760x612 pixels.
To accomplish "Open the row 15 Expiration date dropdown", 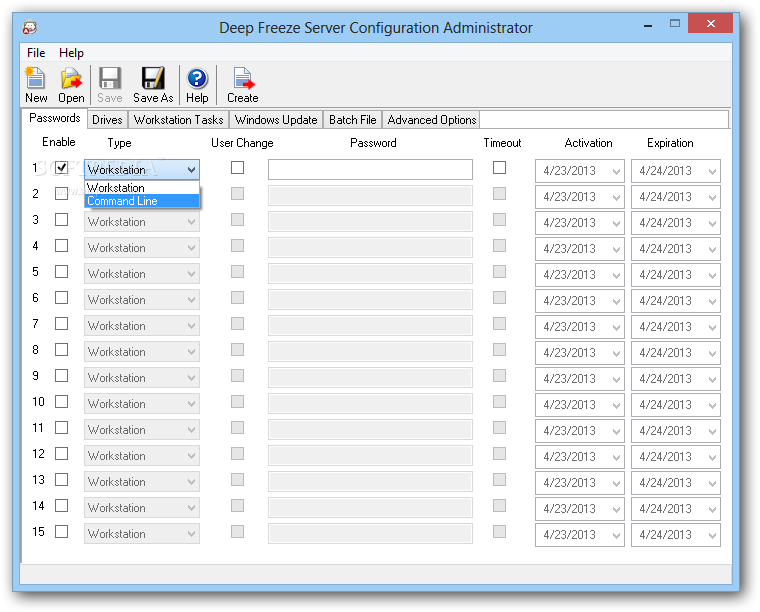I will [712, 535].
